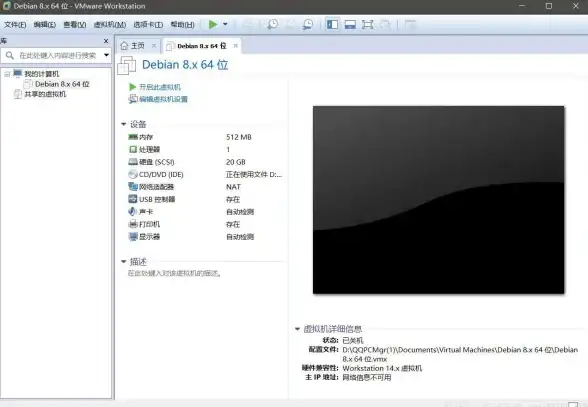Click the greyed revert snapshot icon

(290, 24)
